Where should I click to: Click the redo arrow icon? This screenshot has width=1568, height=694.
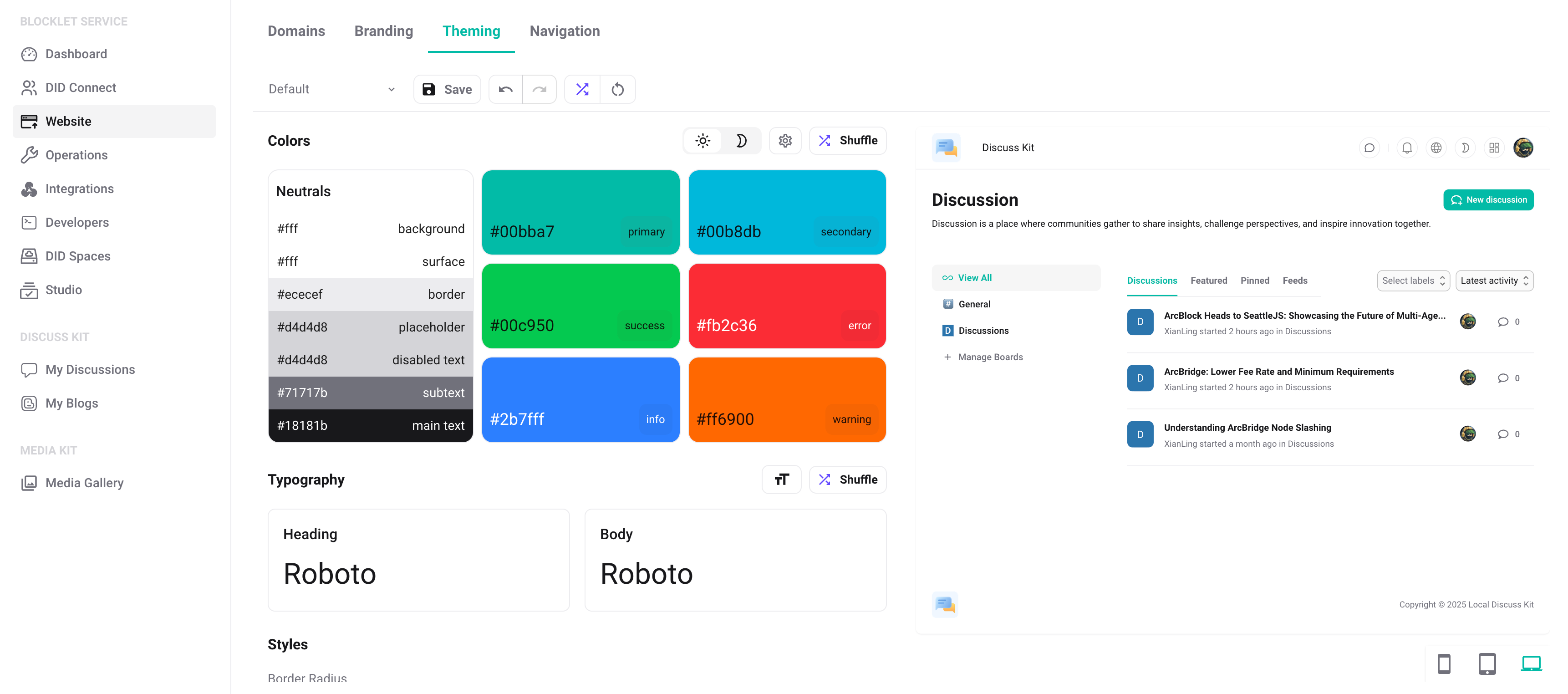[x=540, y=90]
